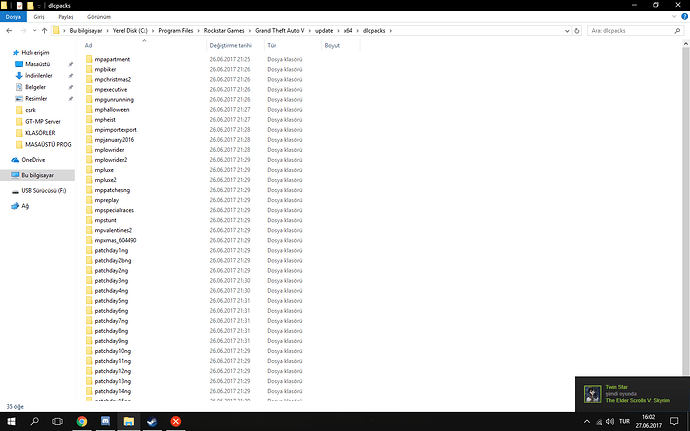The image size is (690, 431).
Task: Click Program Files in the address path
Action: pyautogui.click(x=176, y=31)
